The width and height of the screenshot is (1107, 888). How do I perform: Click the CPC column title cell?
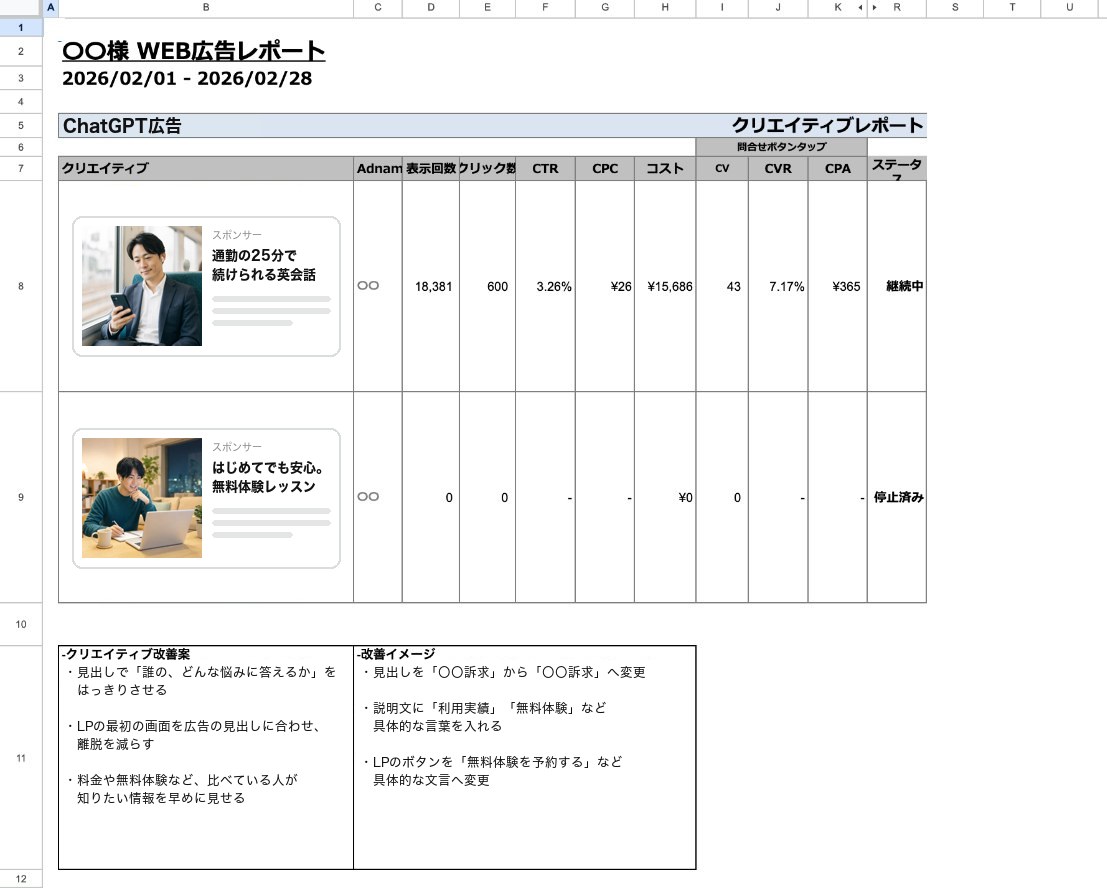[x=605, y=168]
